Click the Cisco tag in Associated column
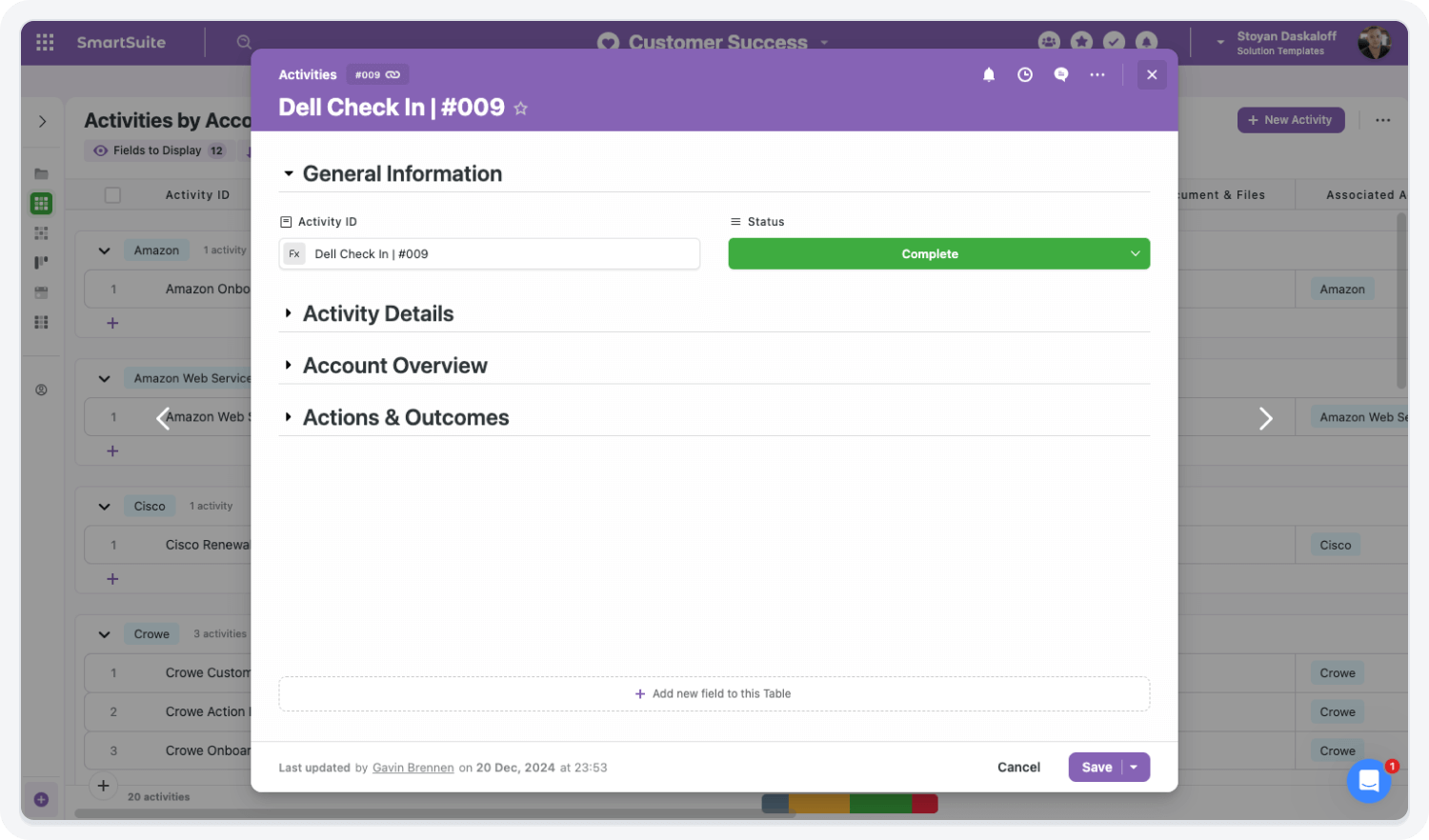This screenshot has width=1429, height=840. [x=1335, y=546]
